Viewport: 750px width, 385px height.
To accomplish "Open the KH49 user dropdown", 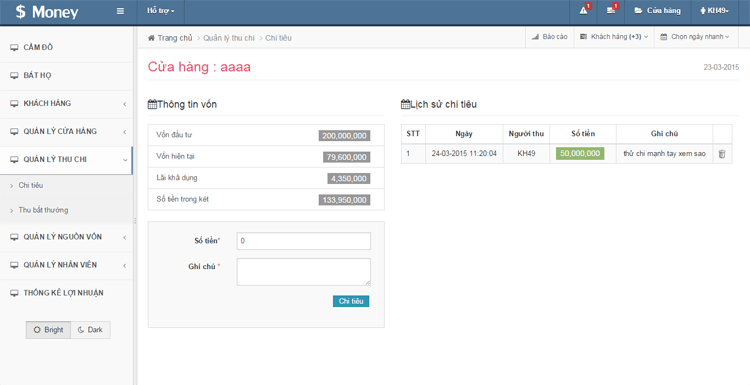I will click(x=714, y=11).
